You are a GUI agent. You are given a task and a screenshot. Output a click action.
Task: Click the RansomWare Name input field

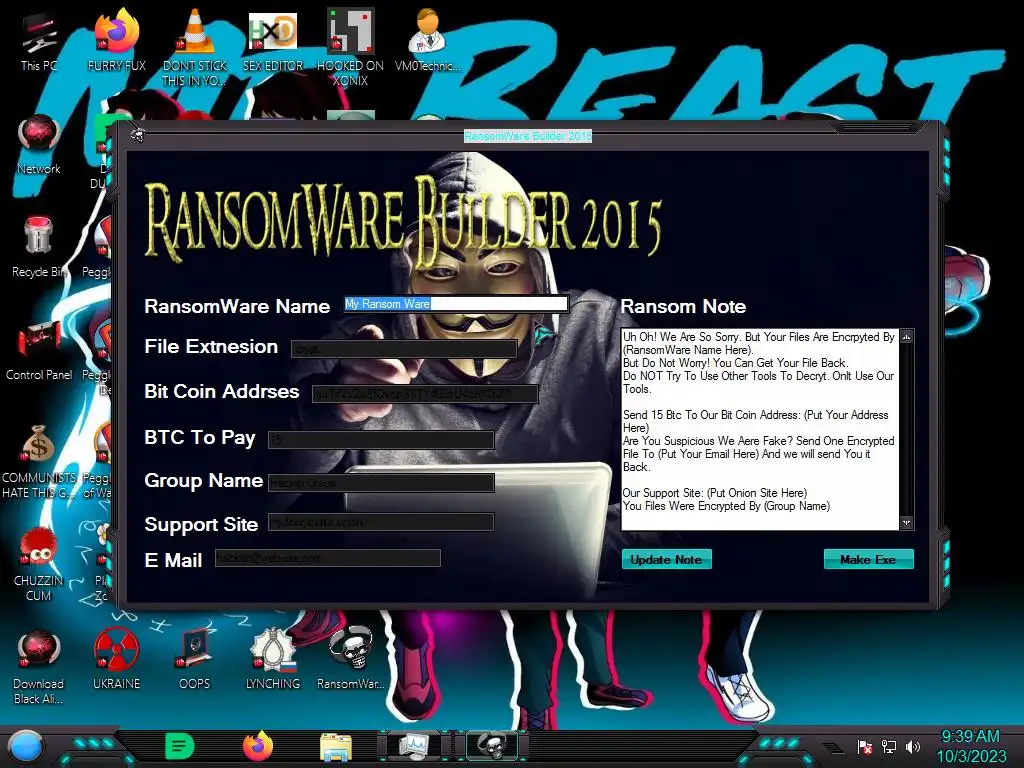pyautogui.click(x=456, y=304)
